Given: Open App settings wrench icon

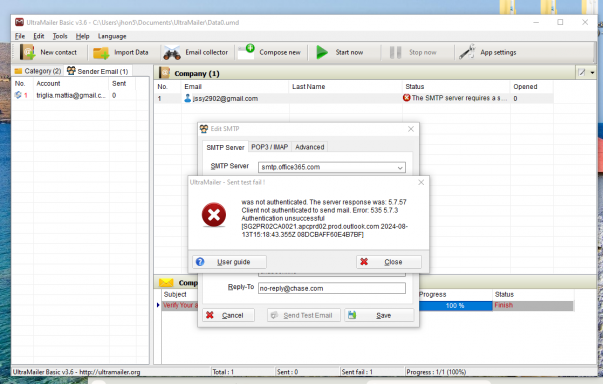Looking at the screenshot, I should [467, 52].
